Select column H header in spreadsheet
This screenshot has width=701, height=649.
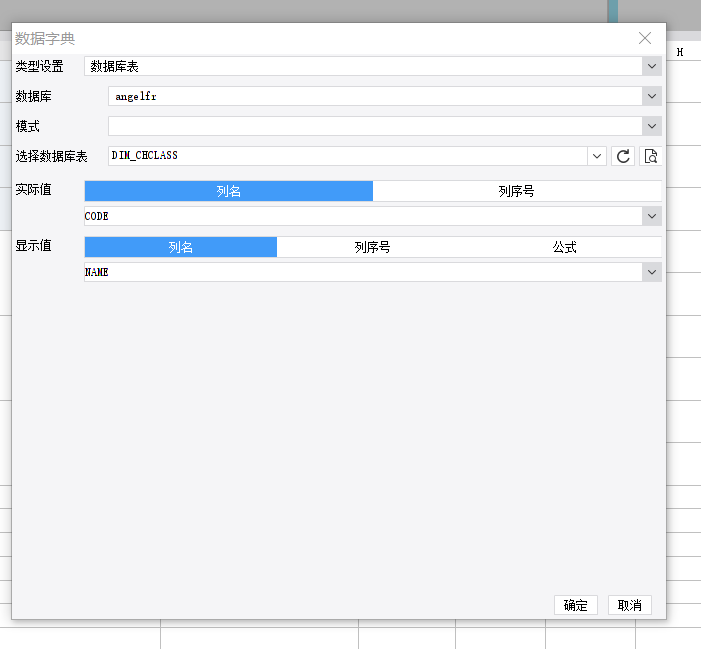pyautogui.click(x=680, y=52)
